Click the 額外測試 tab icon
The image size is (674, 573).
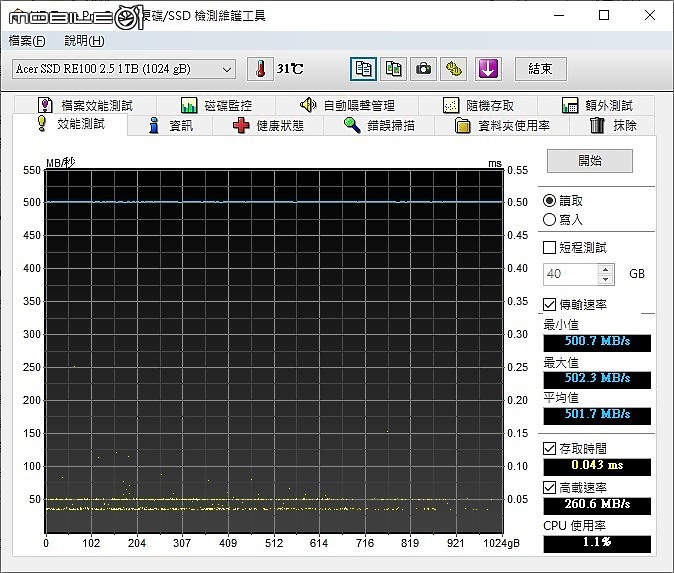(570, 105)
